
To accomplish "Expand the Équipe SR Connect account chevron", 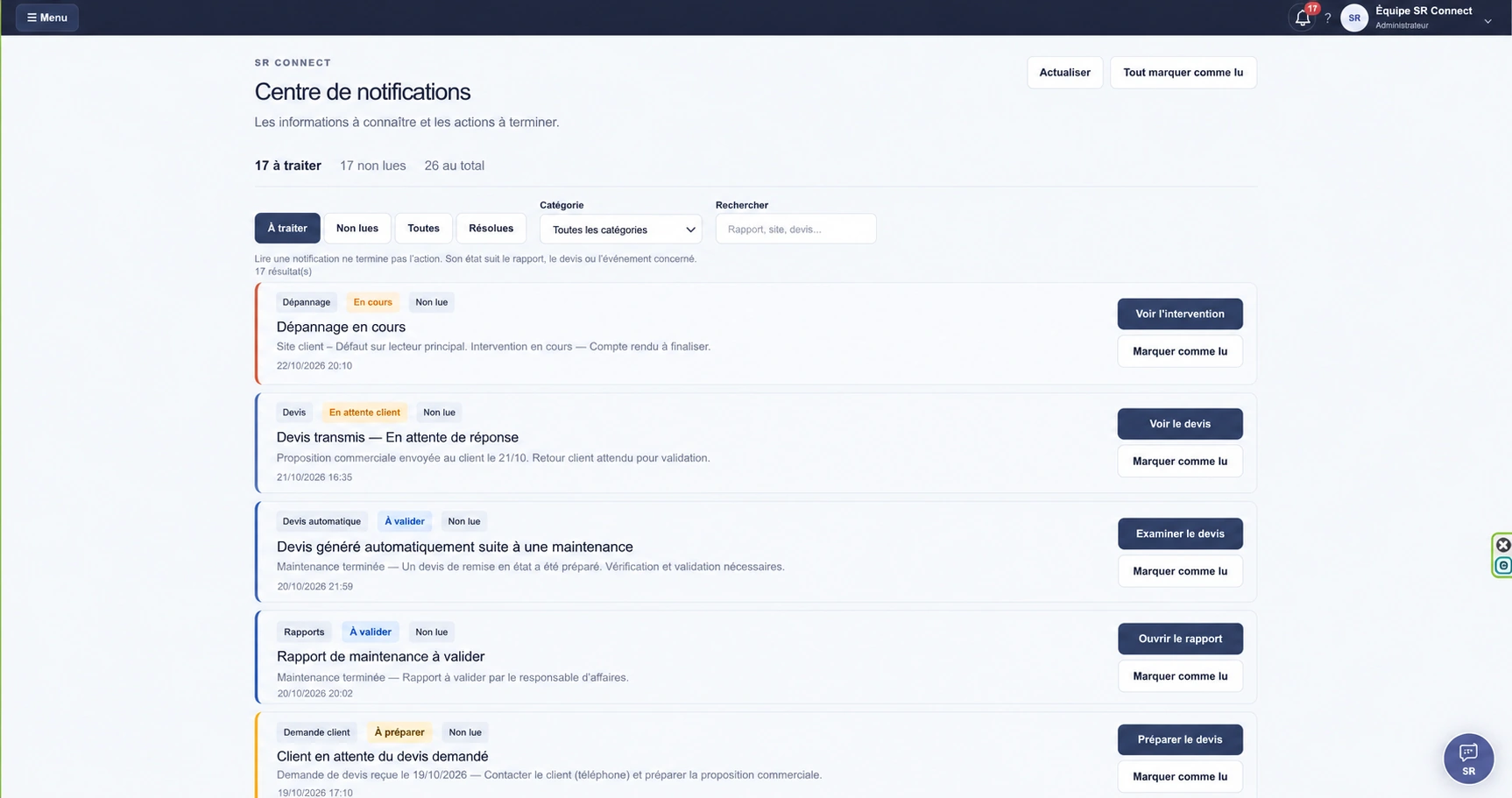I will click(1487, 20).
